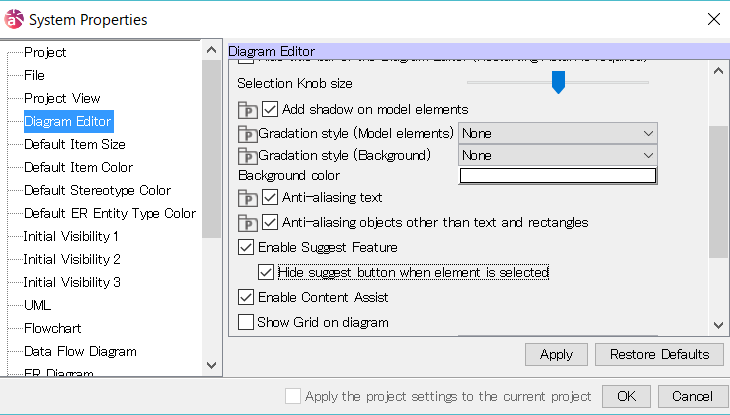Click down arrow of category list scrollbar
This screenshot has width=730, height=415.
(x=211, y=366)
